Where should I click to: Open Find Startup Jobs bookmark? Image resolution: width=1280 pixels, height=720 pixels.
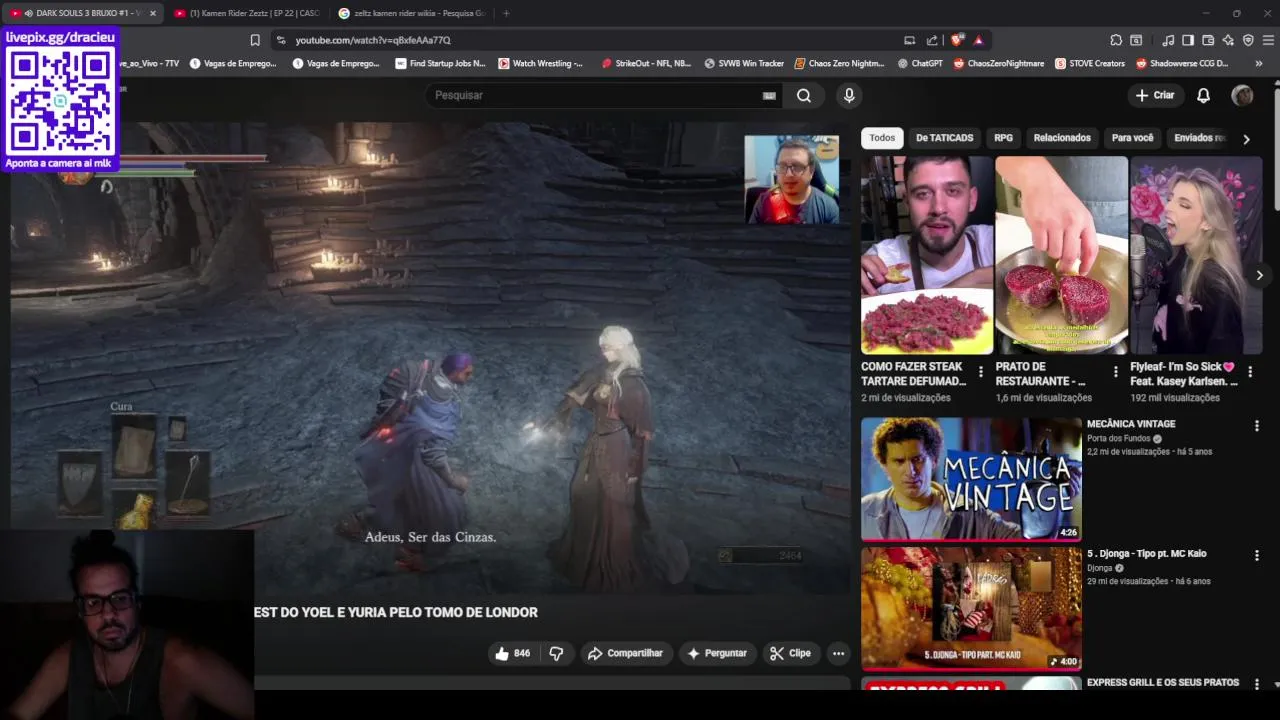tap(440, 63)
